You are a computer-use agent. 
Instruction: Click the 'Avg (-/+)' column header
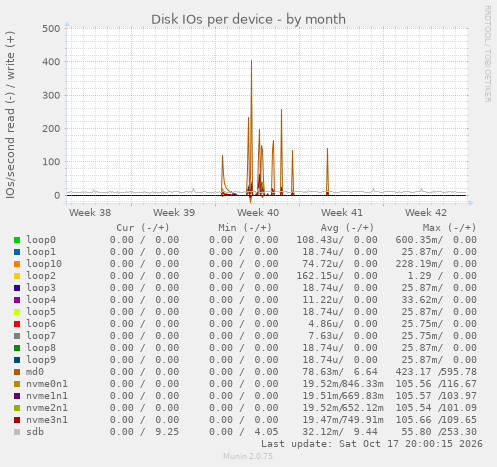347,228
